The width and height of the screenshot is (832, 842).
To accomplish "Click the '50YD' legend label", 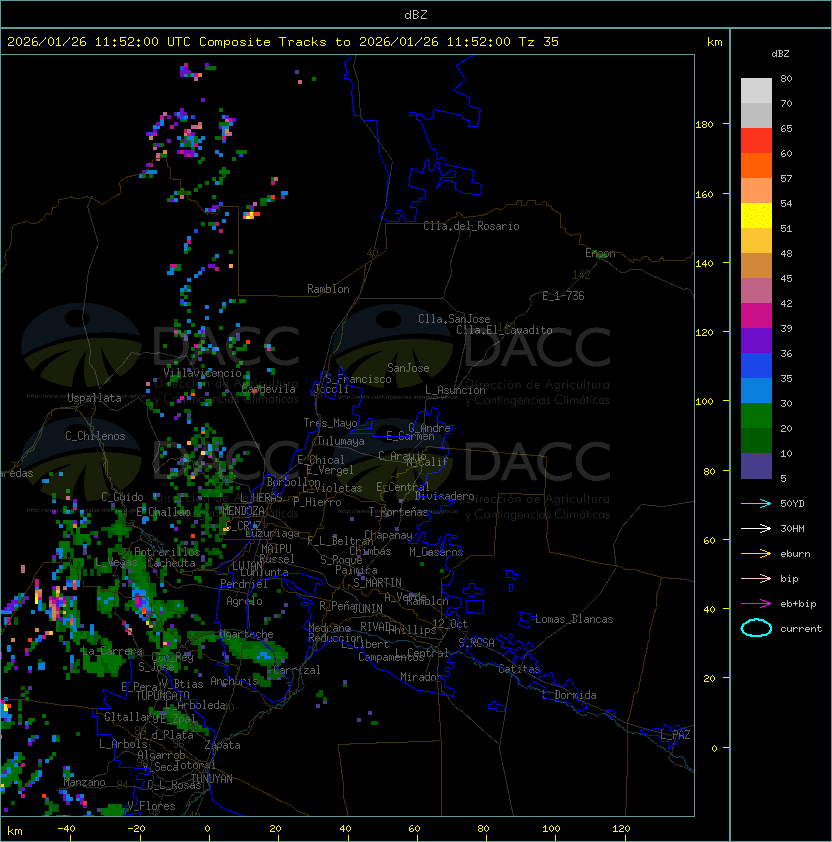I will [x=792, y=504].
